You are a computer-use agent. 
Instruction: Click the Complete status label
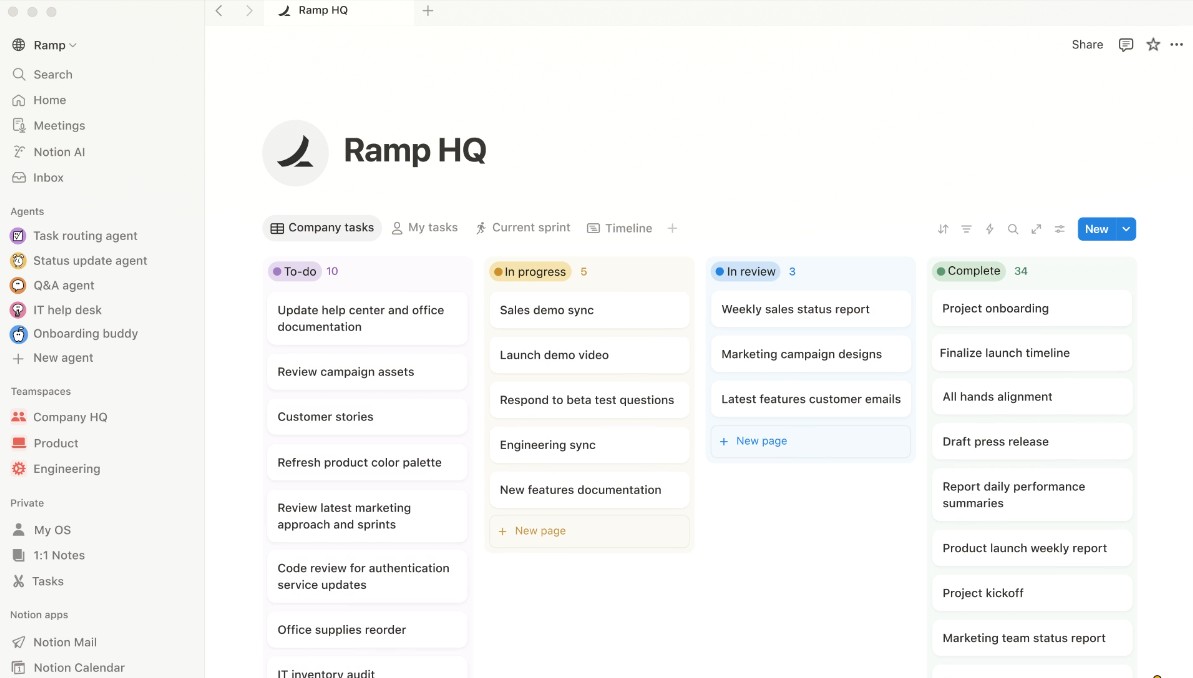tap(969, 271)
